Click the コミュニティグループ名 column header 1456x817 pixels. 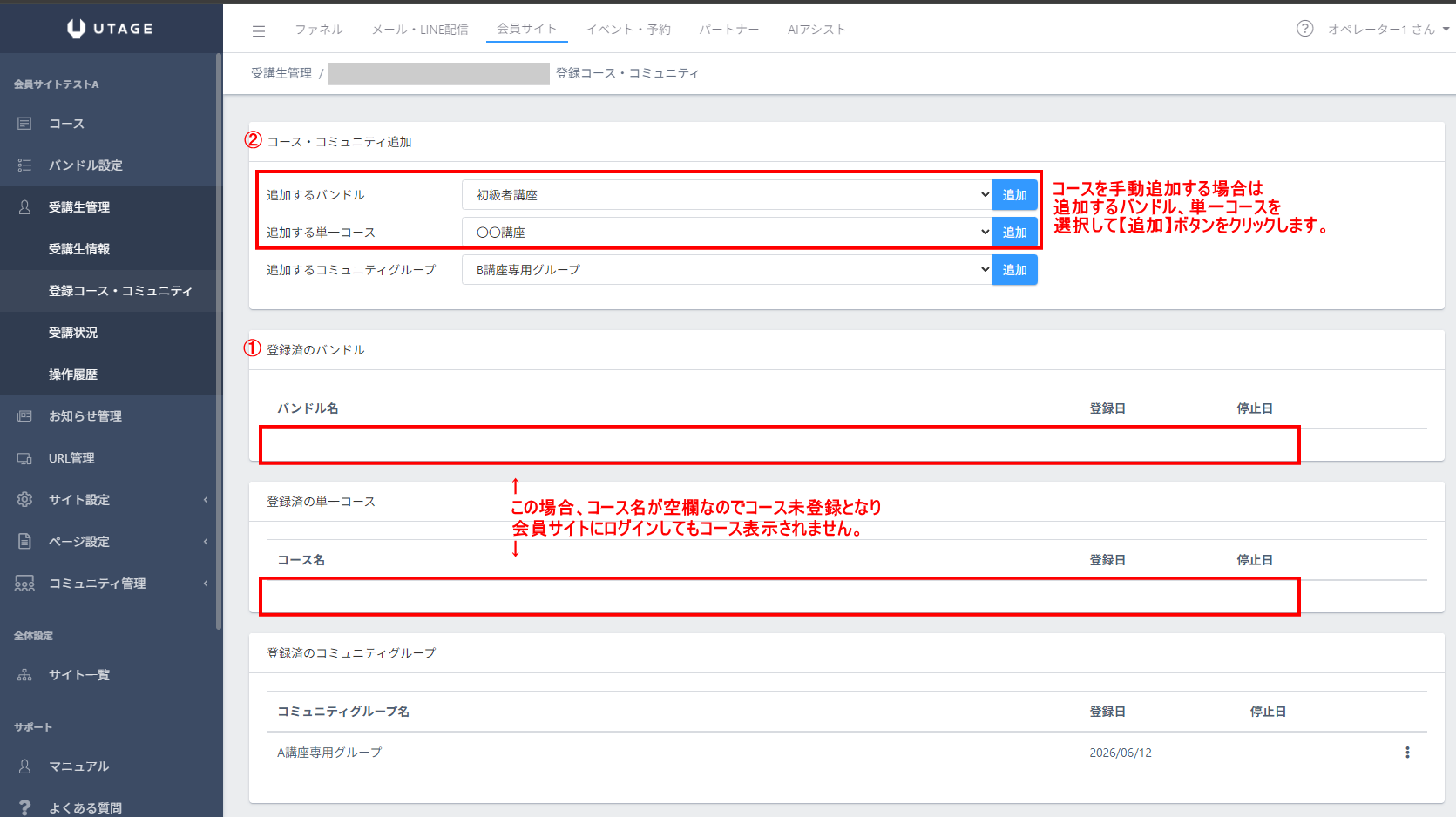[x=343, y=712]
